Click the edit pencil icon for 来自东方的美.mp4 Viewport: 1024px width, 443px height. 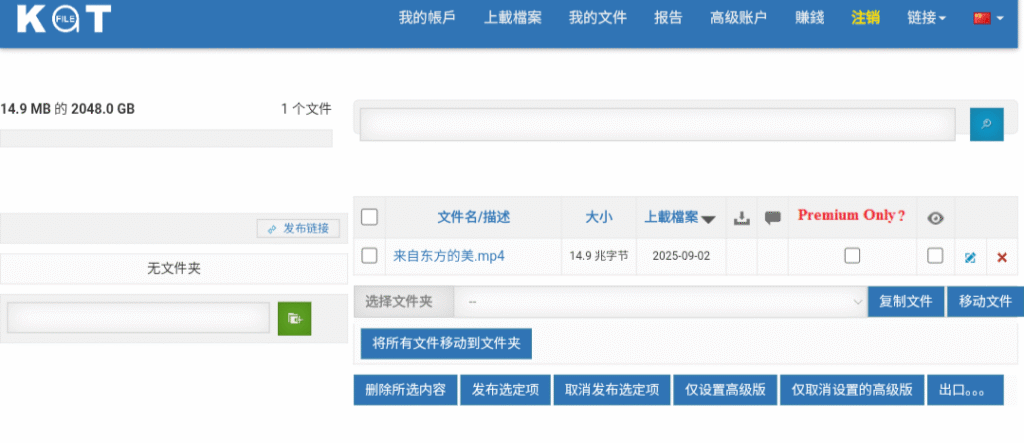coord(970,257)
